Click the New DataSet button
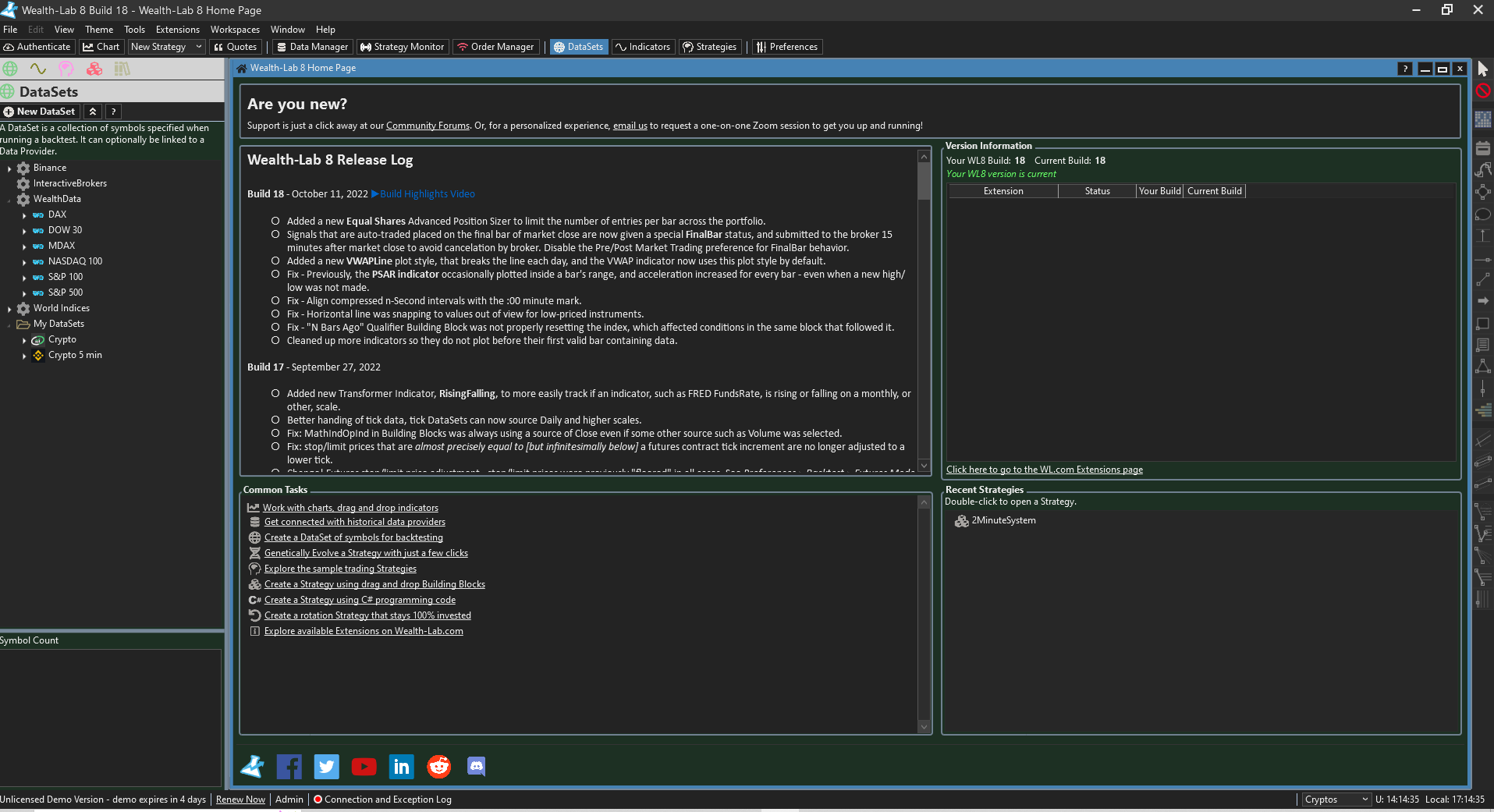Image resolution: width=1494 pixels, height=812 pixels. pyautogui.click(x=40, y=112)
